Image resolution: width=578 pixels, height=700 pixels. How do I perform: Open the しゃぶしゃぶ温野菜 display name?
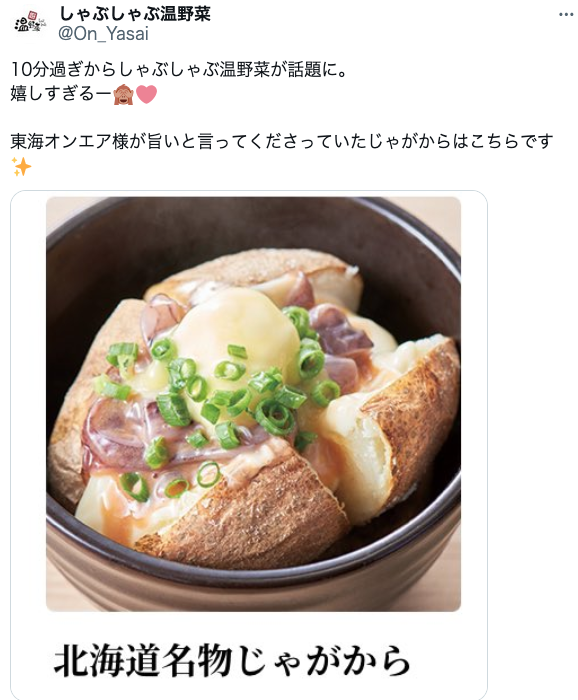pyautogui.click(x=135, y=14)
